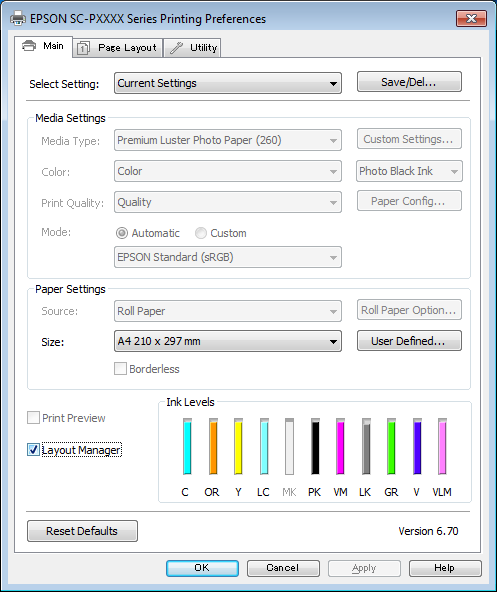Click the Violet (V) ink level bar
Screen dimensions: 497x592
pos(417,446)
